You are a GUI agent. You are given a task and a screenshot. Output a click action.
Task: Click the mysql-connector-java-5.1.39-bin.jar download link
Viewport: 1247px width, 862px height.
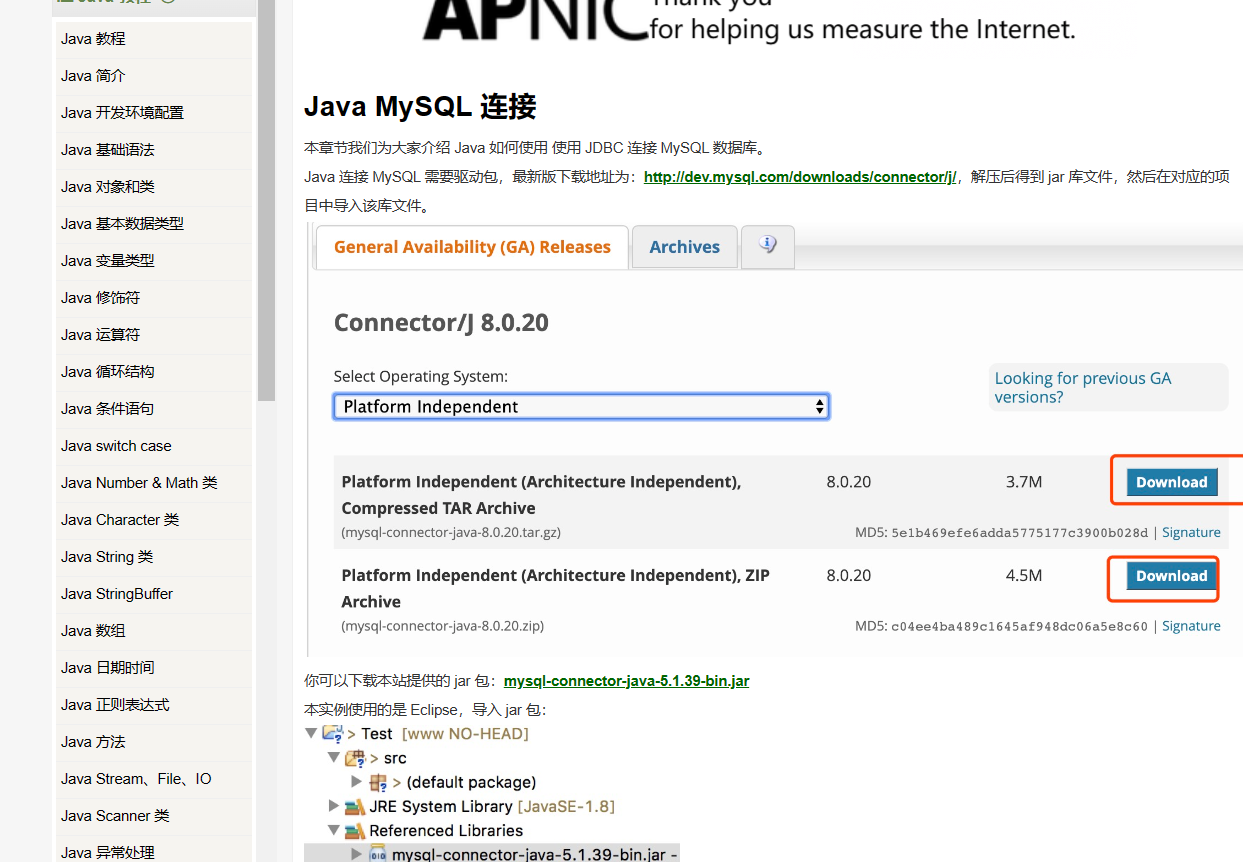pyautogui.click(x=626, y=681)
